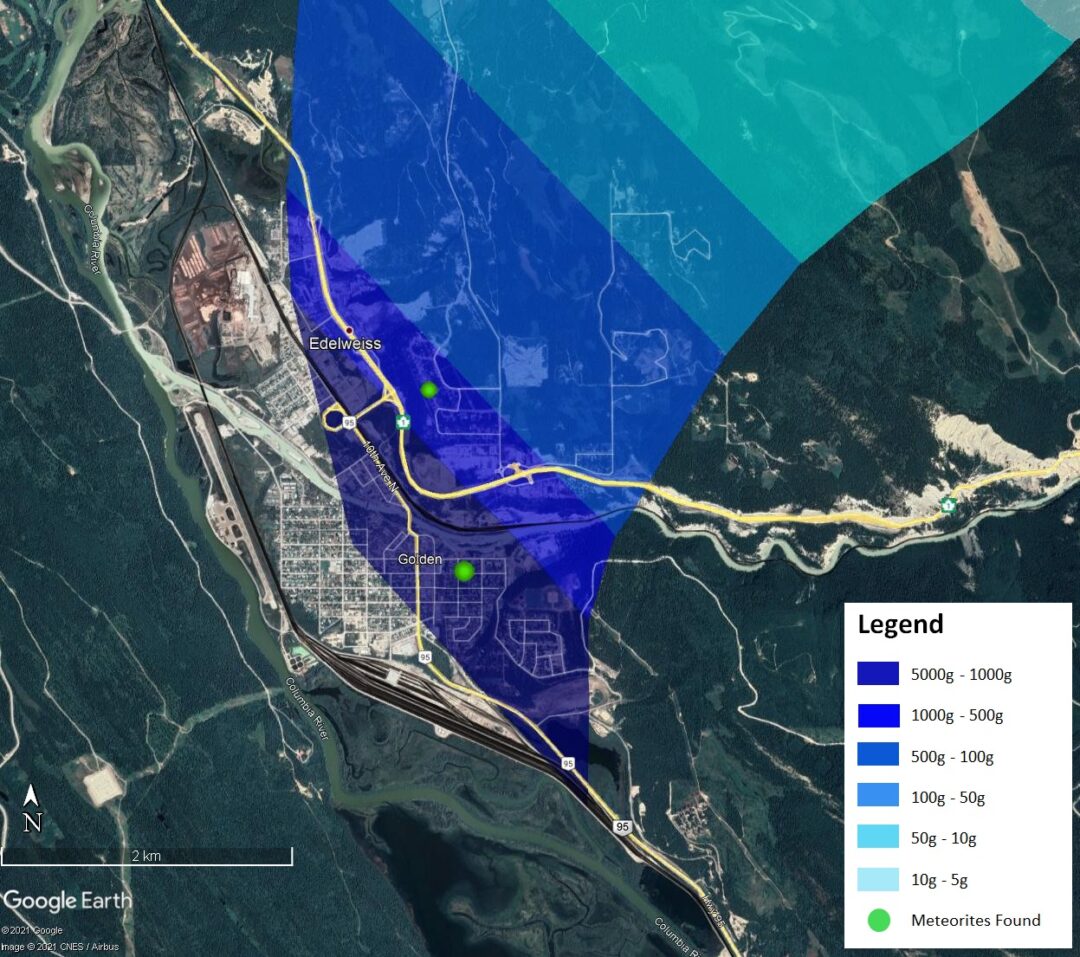
Task: Select the 50g - 10g legend swatch
Action: [x=877, y=837]
